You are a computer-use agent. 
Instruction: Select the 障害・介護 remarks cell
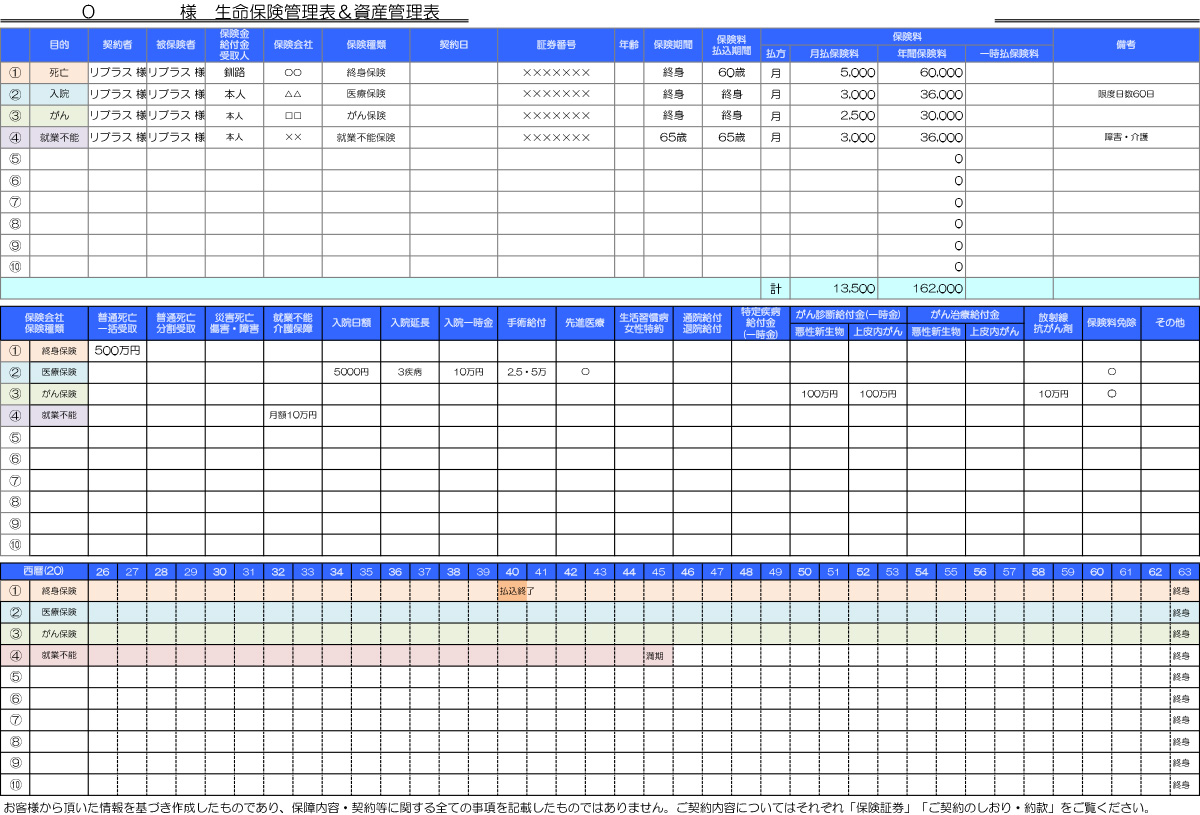(x=1125, y=137)
